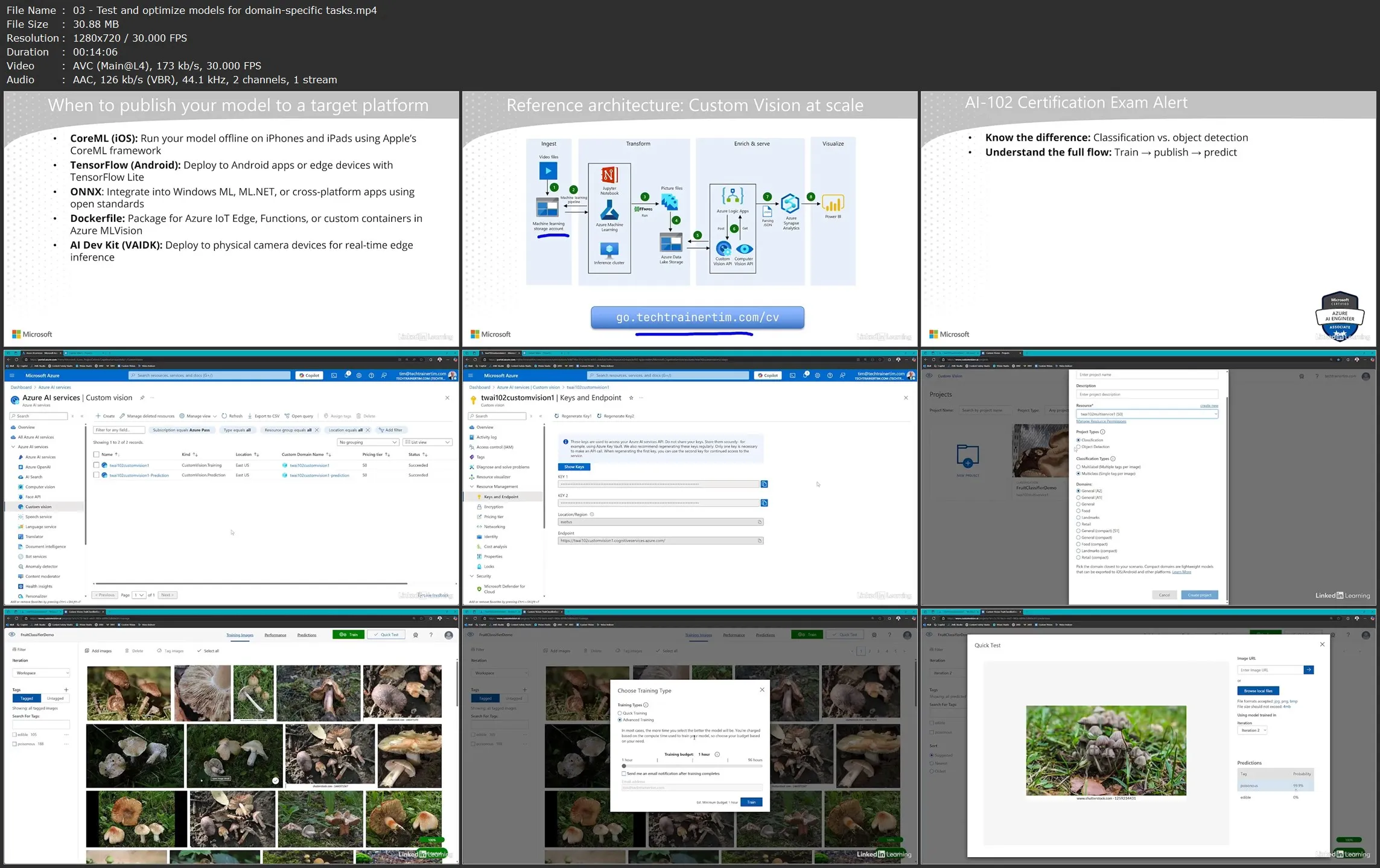Click Create in the Custom vision resource toolbar
Screen dimensions: 1380x868
tap(105, 416)
